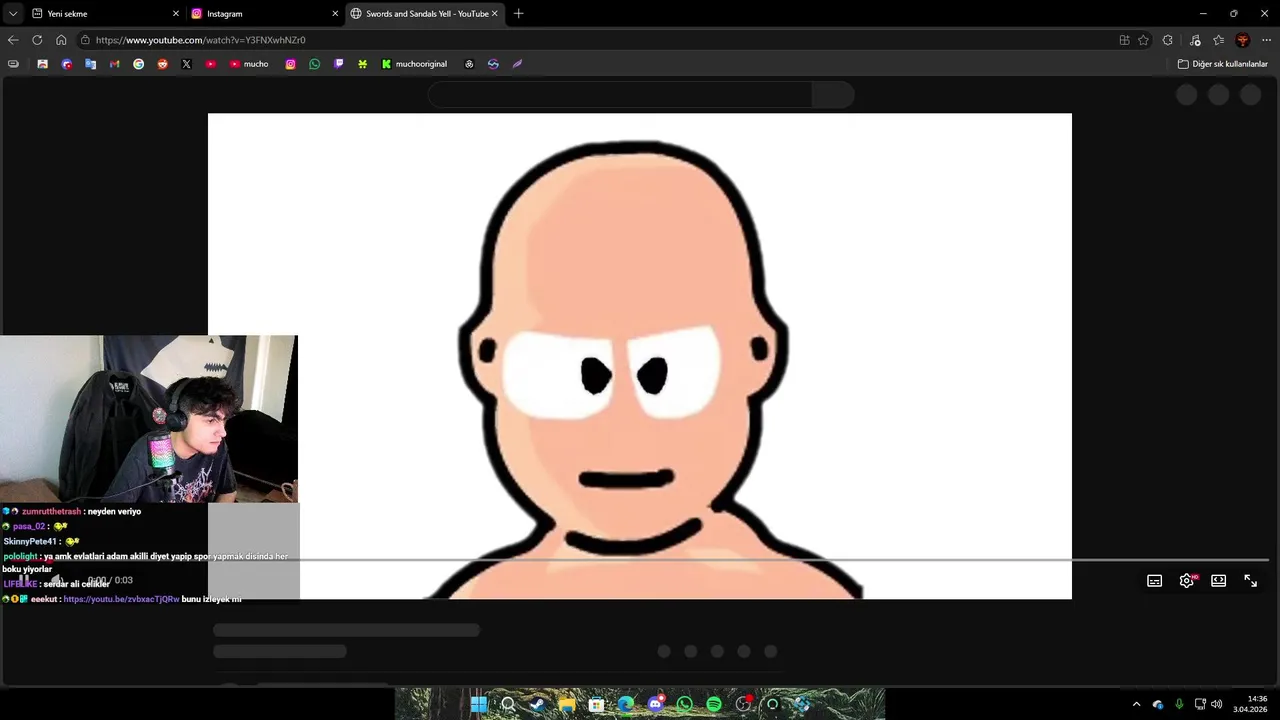The image size is (1280, 720).
Task: Open the browser profile avatar
Action: (x=1242, y=40)
